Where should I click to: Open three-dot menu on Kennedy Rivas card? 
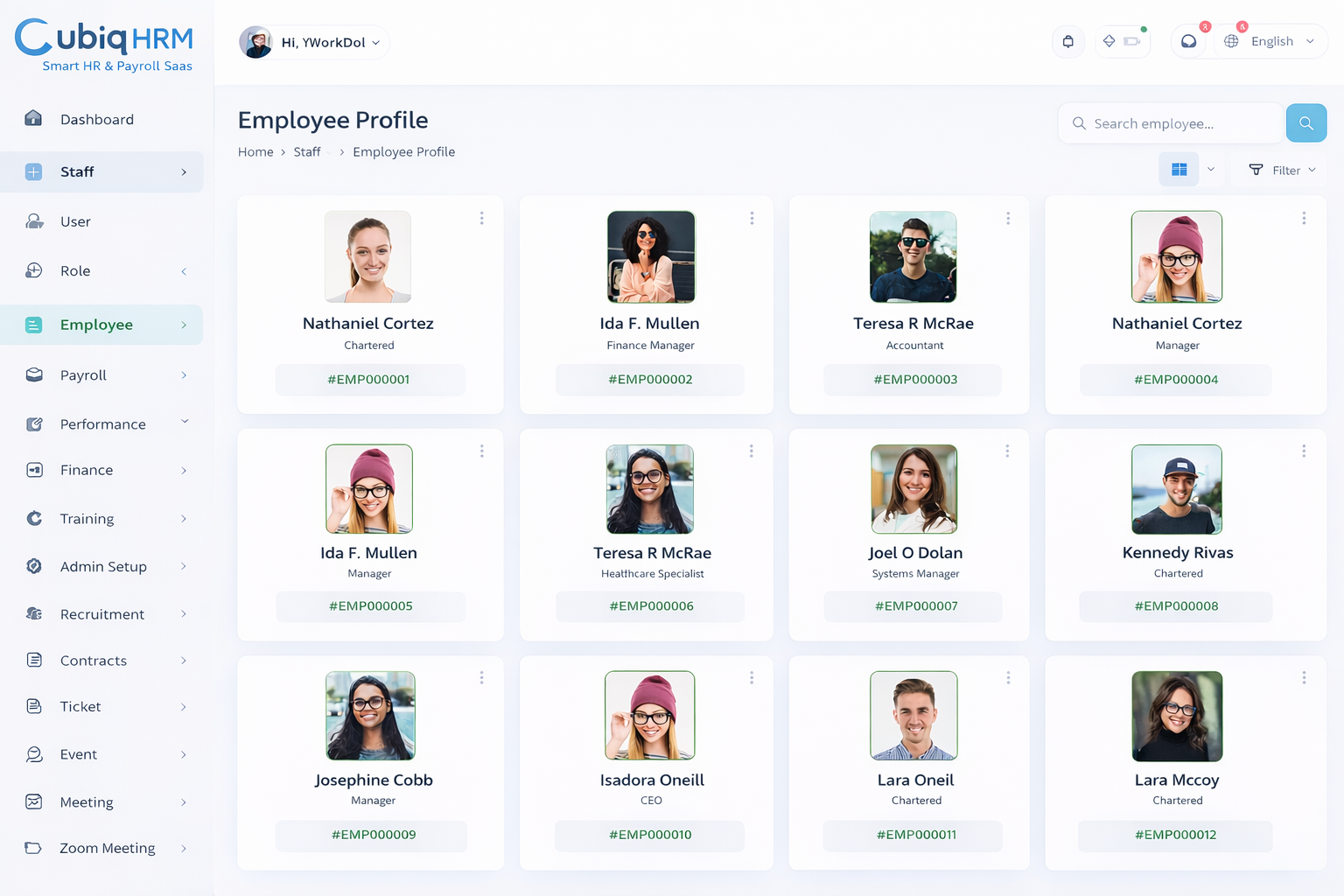pos(1303,451)
